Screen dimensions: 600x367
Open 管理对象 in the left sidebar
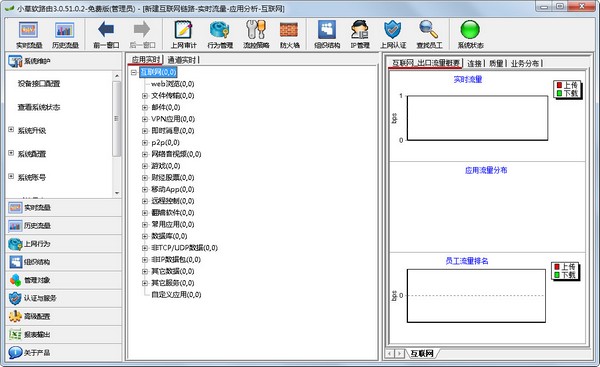pos(64,280)
